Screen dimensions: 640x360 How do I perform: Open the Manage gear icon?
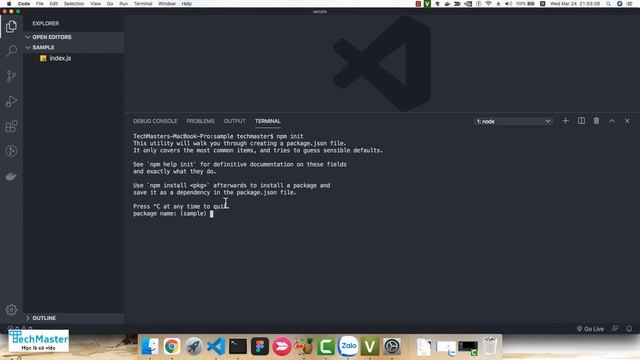11,310
